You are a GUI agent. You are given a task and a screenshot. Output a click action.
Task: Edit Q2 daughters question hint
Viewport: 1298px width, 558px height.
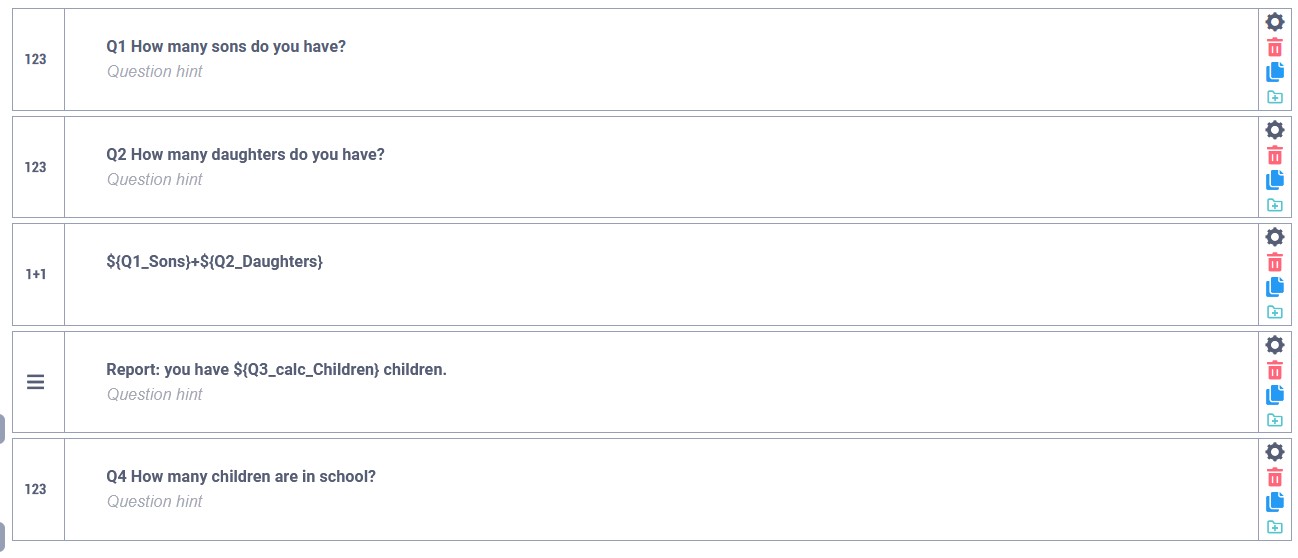155,180
